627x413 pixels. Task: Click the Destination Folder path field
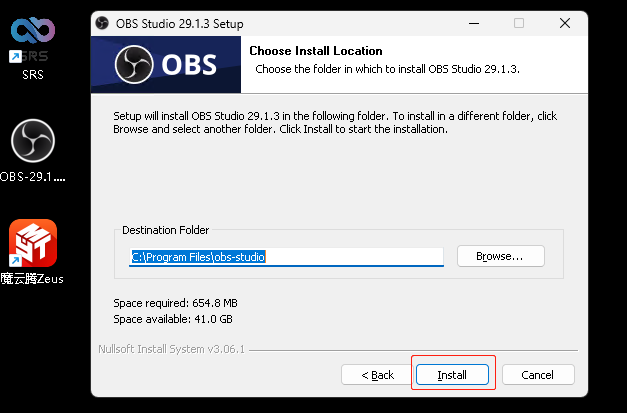[287, 256]
